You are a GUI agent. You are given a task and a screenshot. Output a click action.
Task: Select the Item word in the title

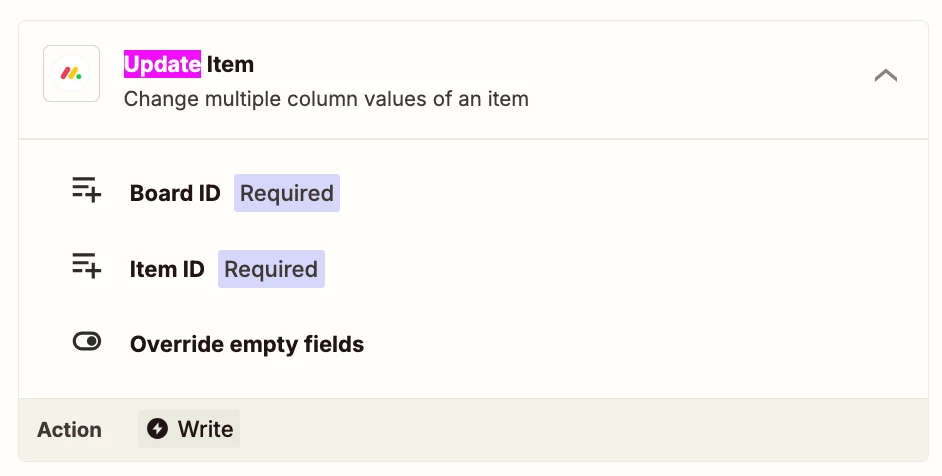(x=230, y=64)
